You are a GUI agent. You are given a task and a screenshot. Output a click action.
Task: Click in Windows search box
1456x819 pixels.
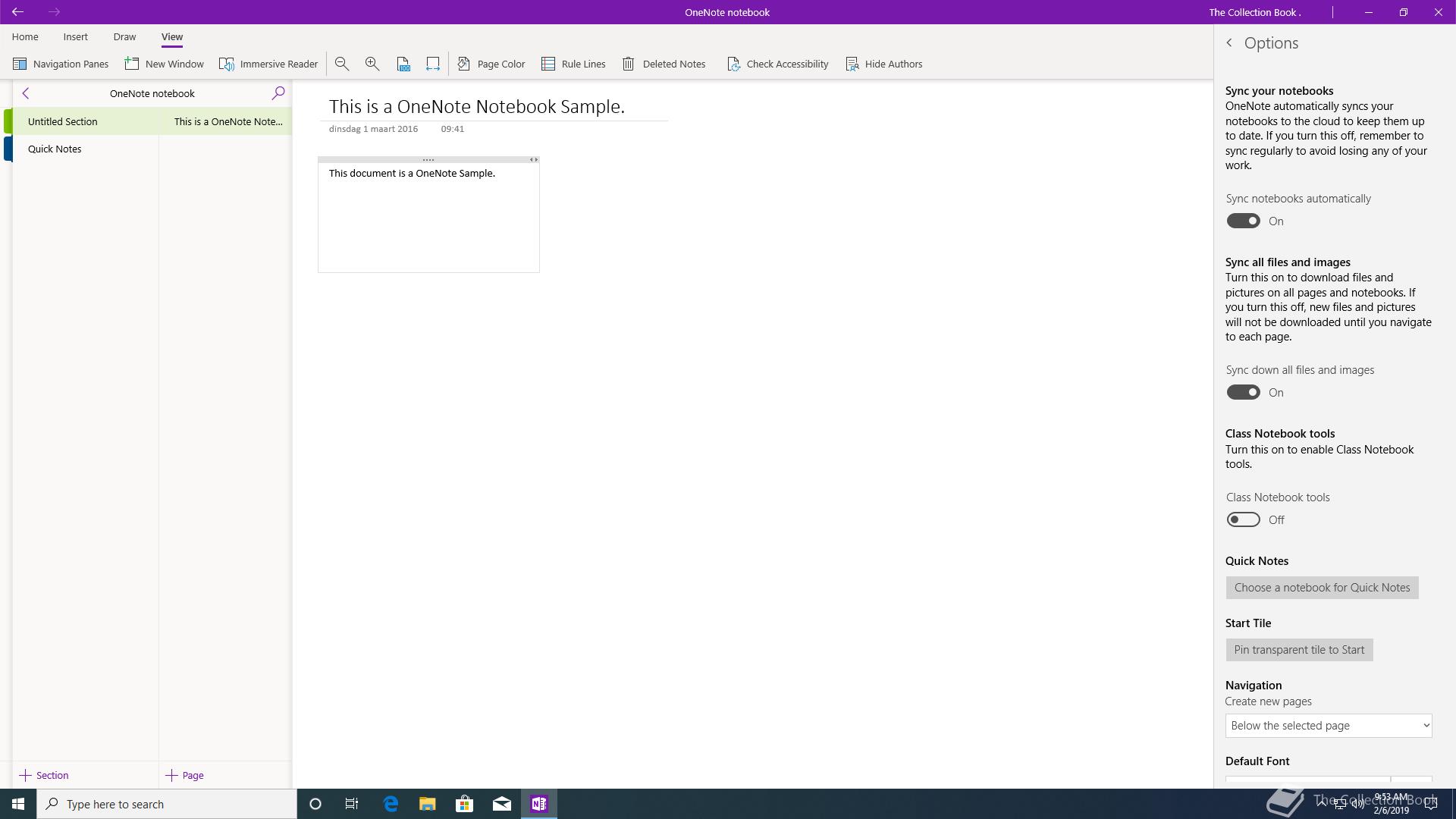[x=167, y=804]
